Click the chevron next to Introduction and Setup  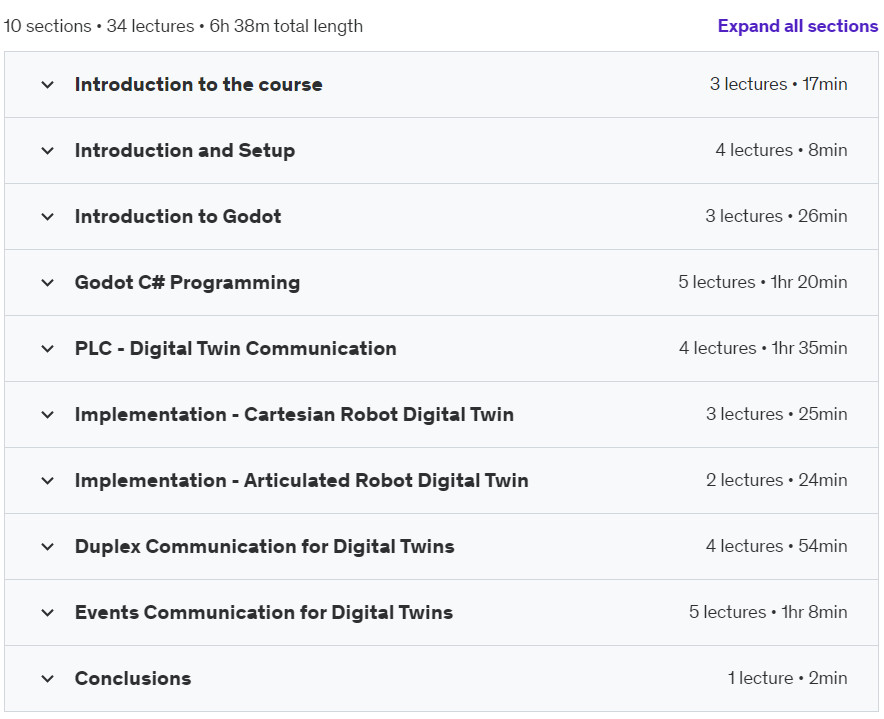pyautogui.click(x=47, y=151)
